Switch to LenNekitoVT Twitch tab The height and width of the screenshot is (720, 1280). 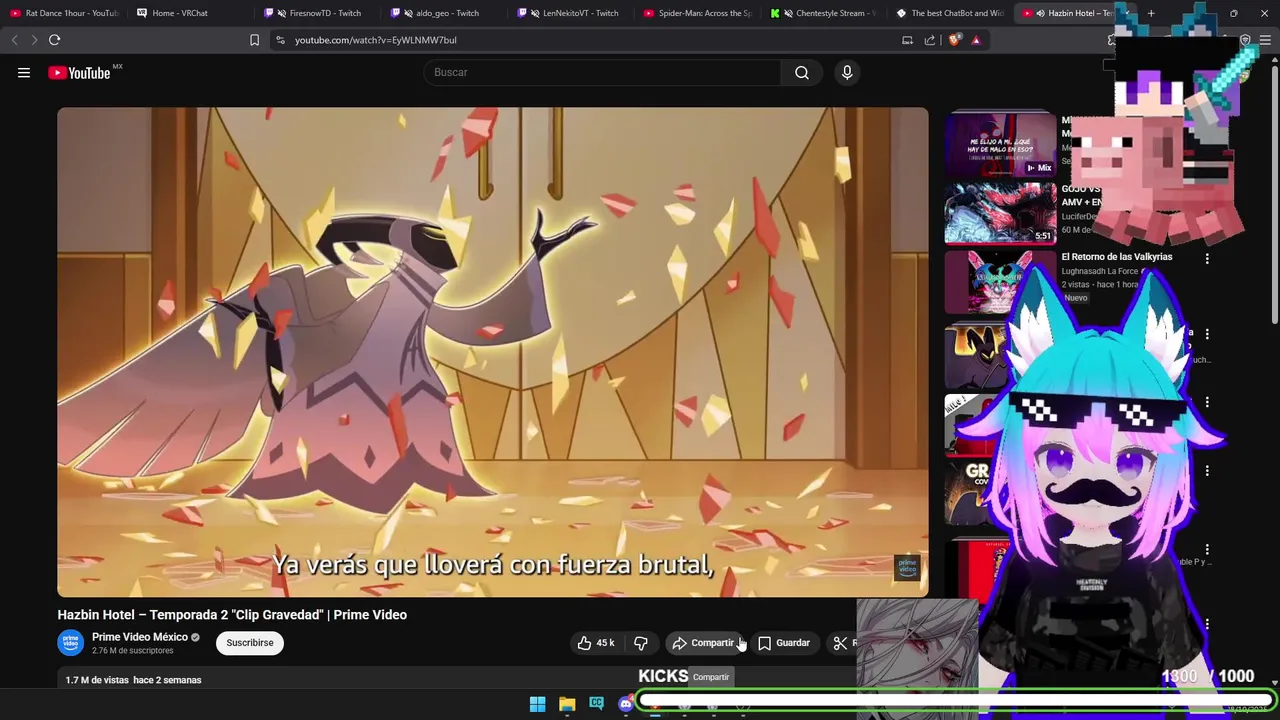click(570, 13)
